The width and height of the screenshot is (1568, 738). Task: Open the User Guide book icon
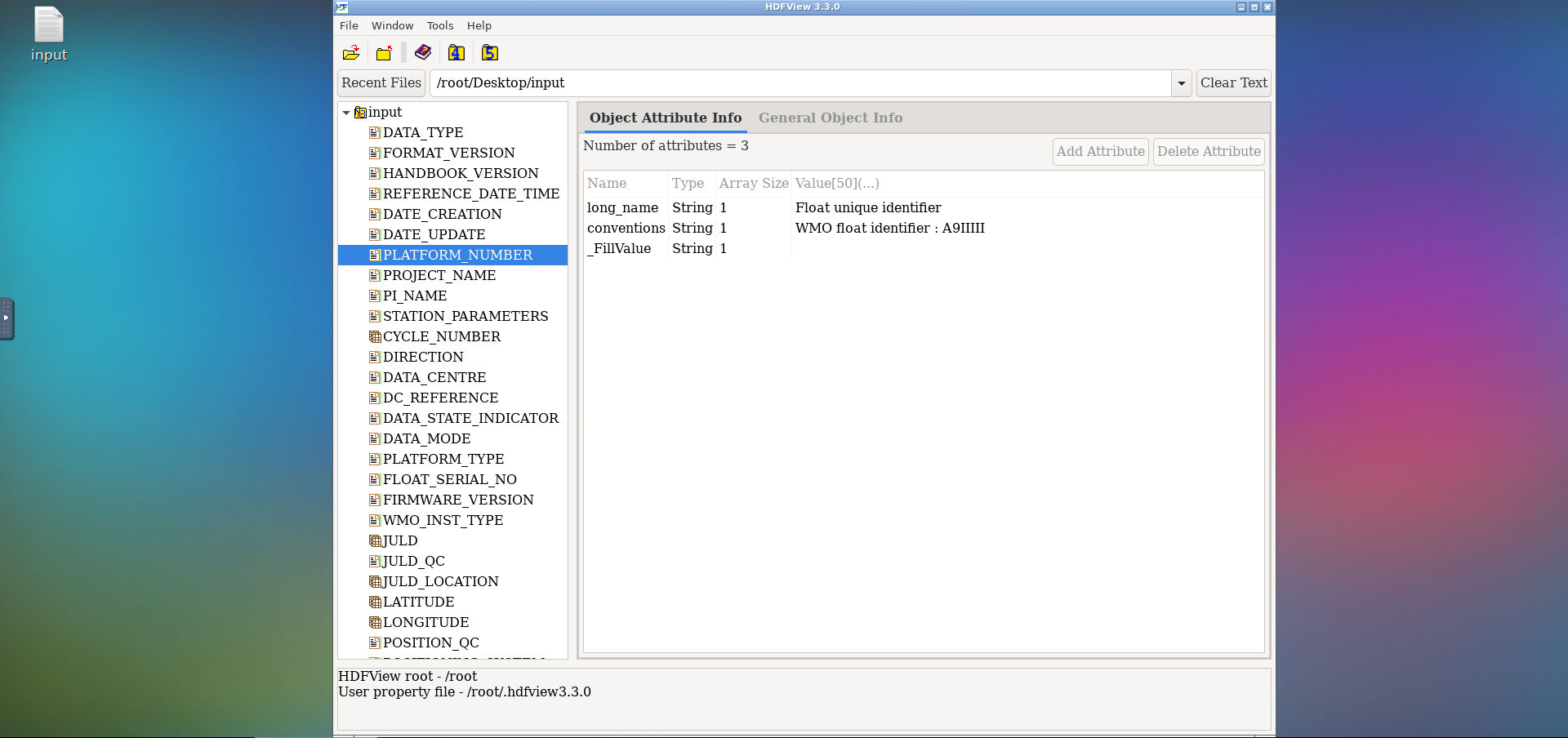pyautogui.click(x=423, y=53)
